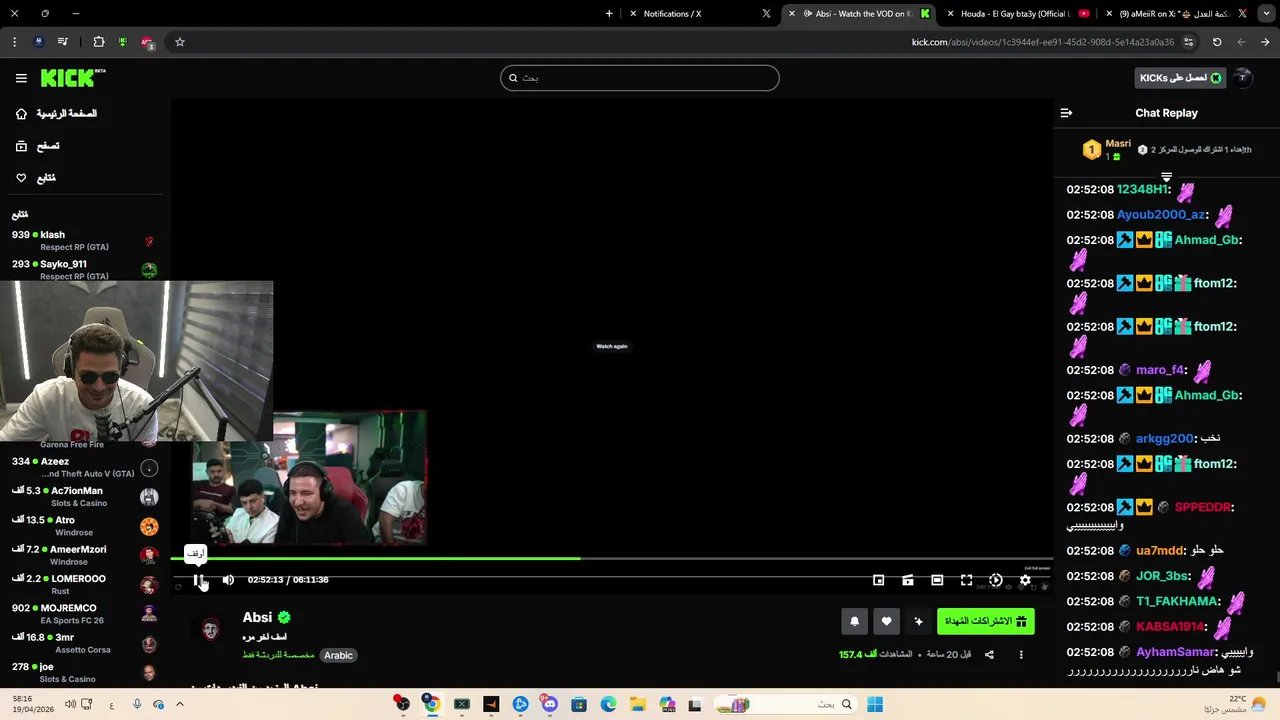The width and height of the screenshot is (1280, 720).
Task: Pause the video with the pause button
Action: click(x=198, y=580)
